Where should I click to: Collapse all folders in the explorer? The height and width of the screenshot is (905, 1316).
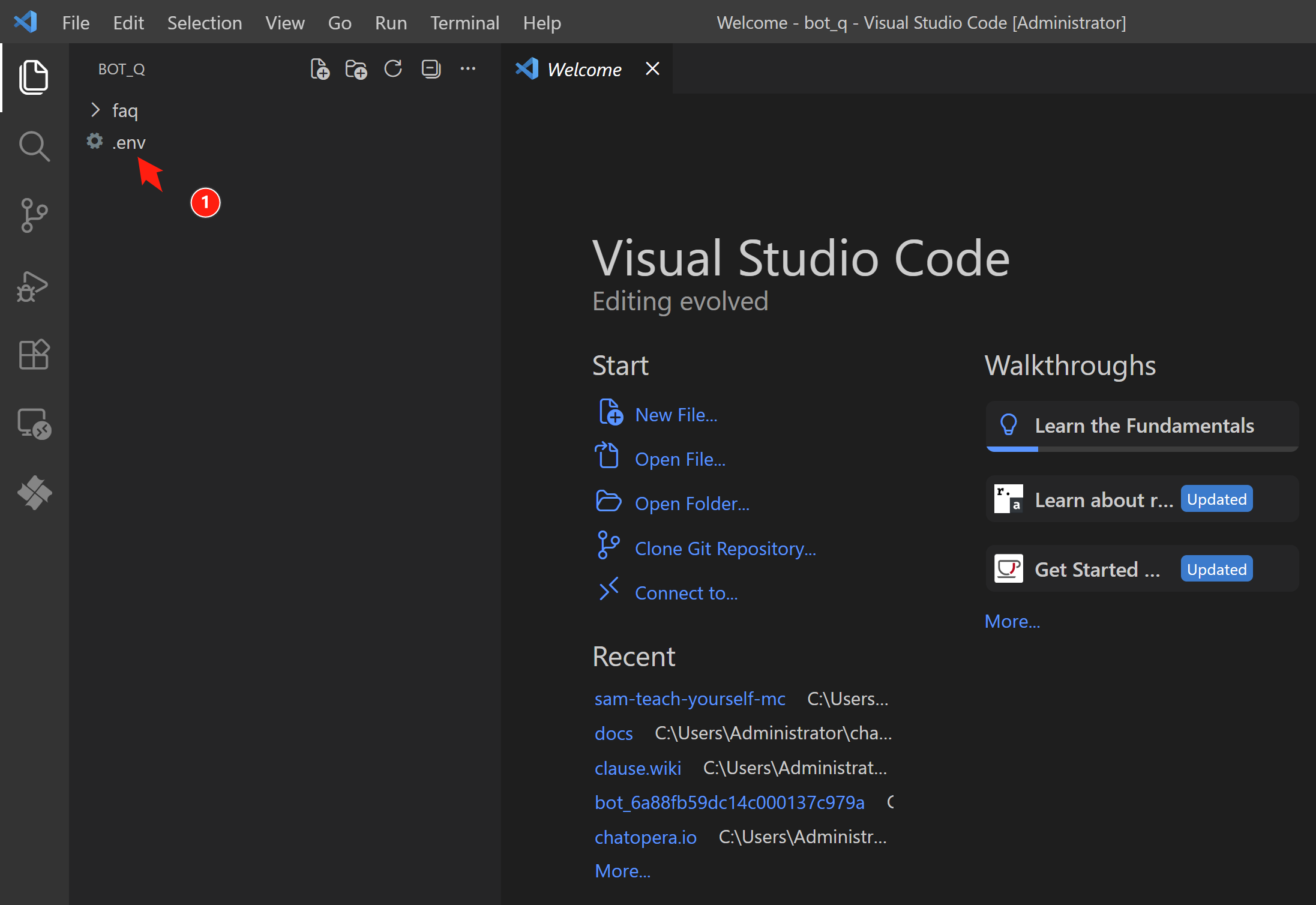coord(431,69)
